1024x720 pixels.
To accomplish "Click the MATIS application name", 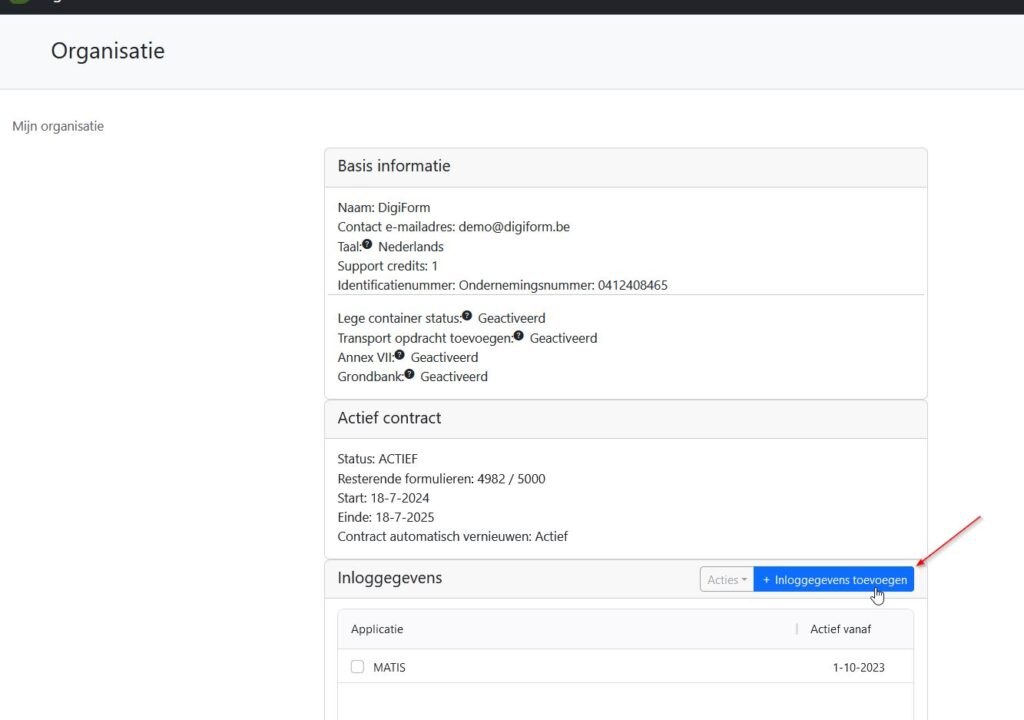I will 389,667.
